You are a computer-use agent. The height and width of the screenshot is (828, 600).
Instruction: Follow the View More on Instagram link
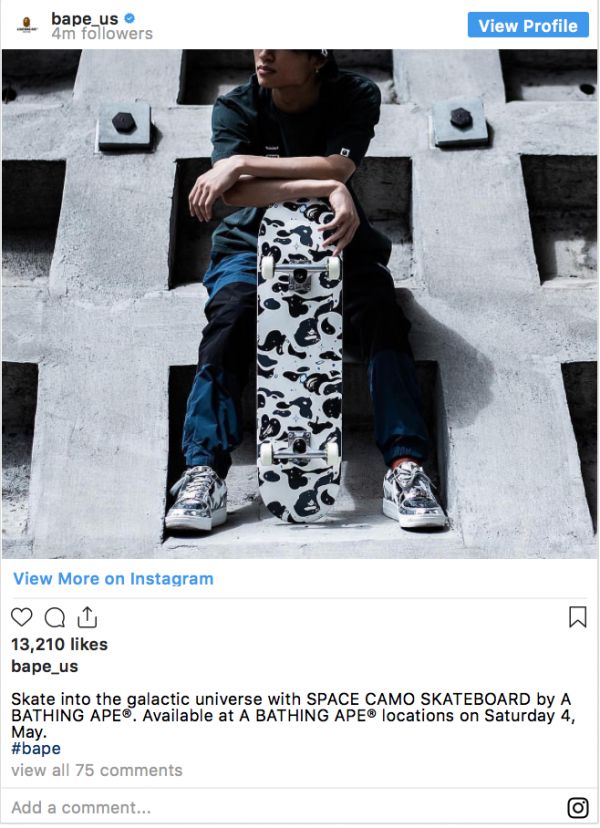[113, 579]
